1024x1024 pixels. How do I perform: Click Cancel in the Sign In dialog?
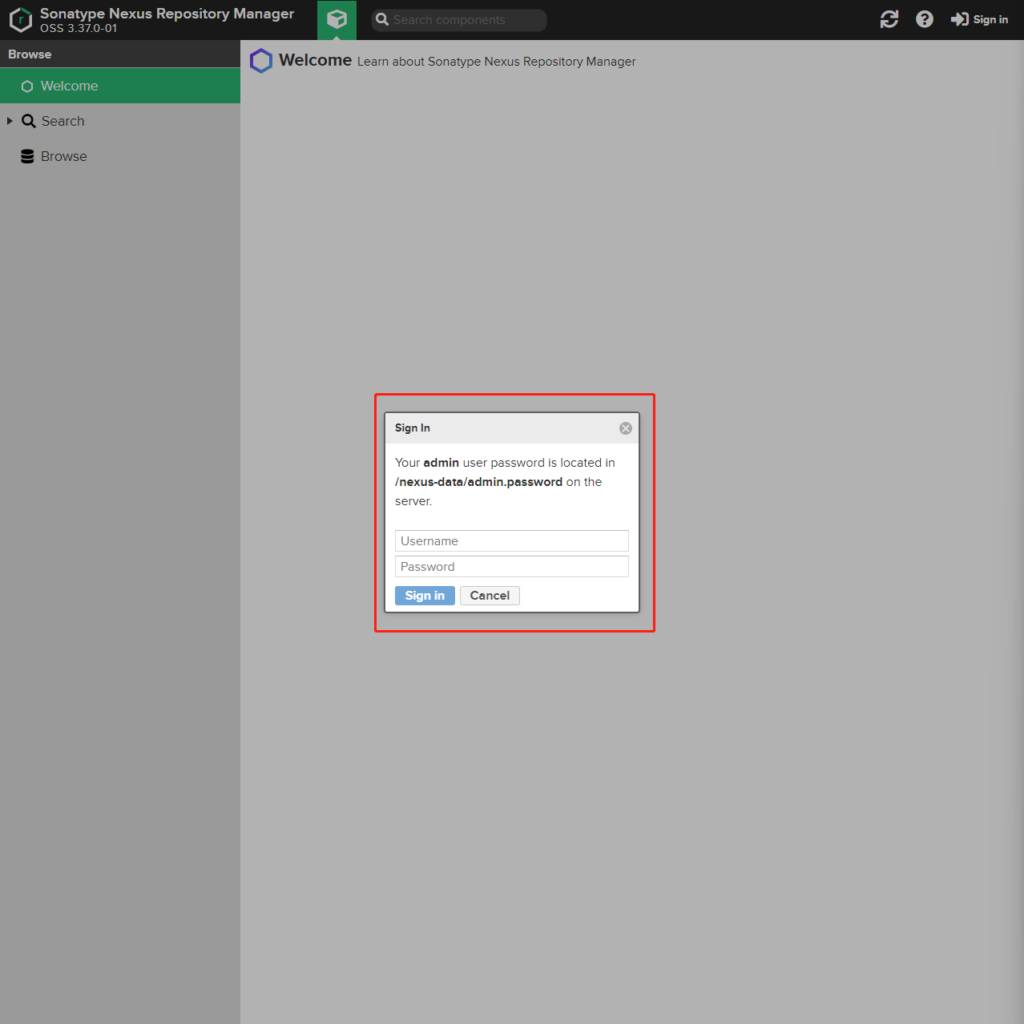tap(490, 596)
